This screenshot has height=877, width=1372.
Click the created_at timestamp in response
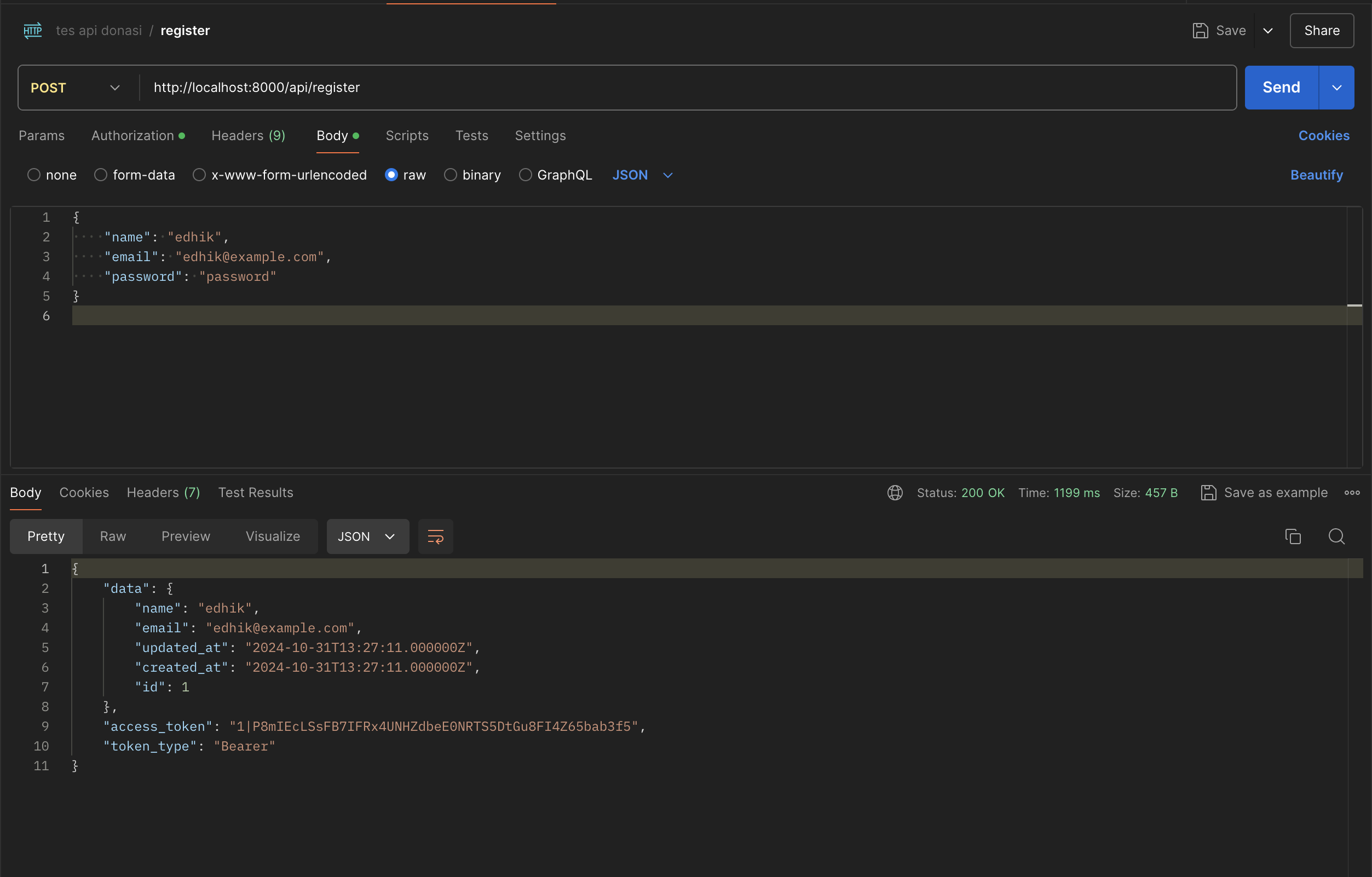359,667
